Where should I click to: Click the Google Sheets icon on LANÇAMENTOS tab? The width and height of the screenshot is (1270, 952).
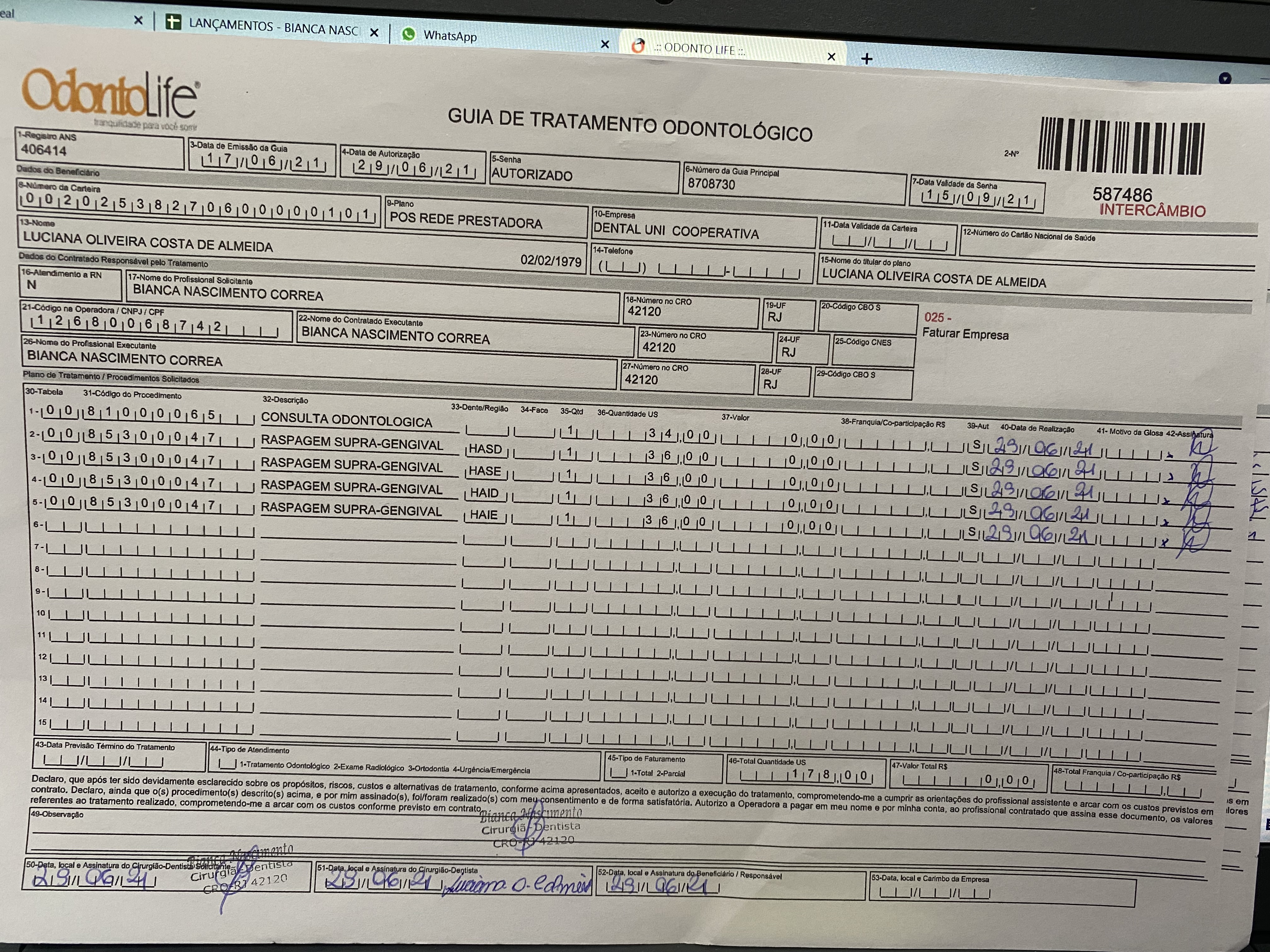(173, 22)
